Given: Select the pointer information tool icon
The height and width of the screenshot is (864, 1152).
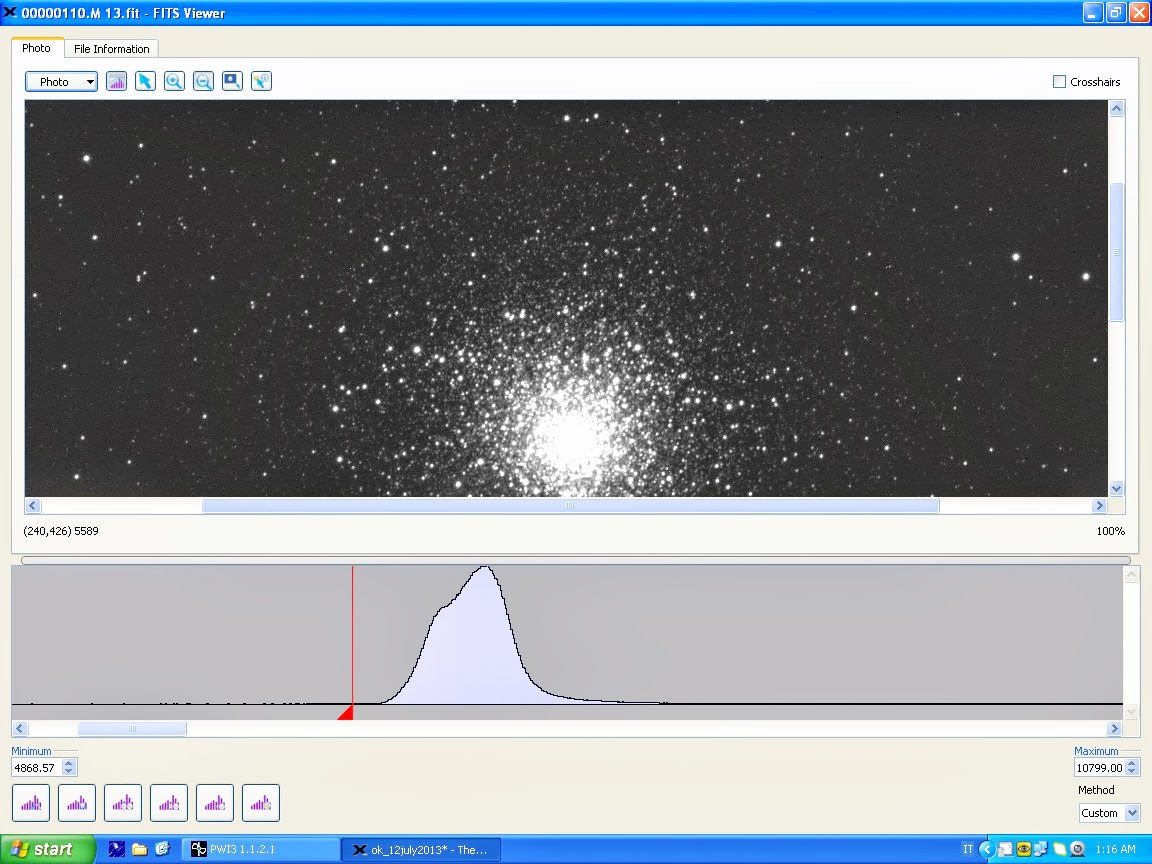Looking at the screenshot, I should [x=261, y=82].
